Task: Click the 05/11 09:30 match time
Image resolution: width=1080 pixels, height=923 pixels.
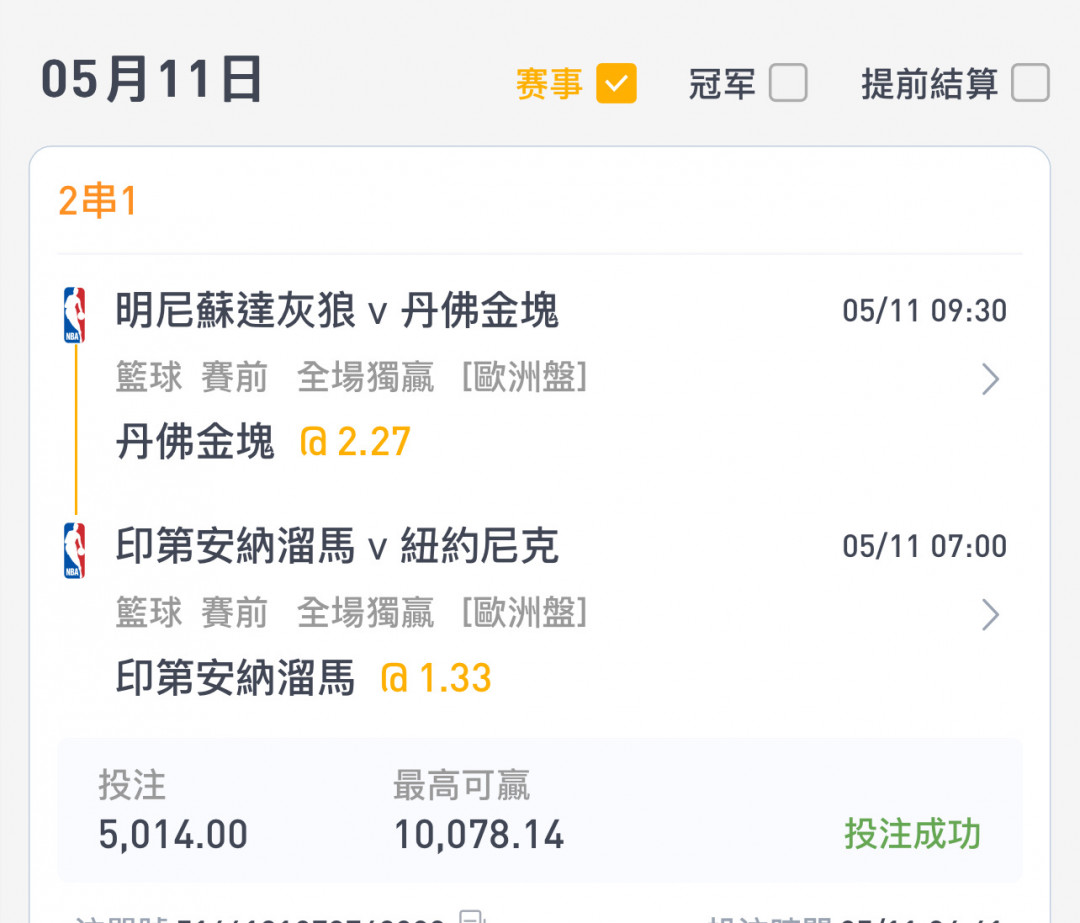Action: coord(924,311)
